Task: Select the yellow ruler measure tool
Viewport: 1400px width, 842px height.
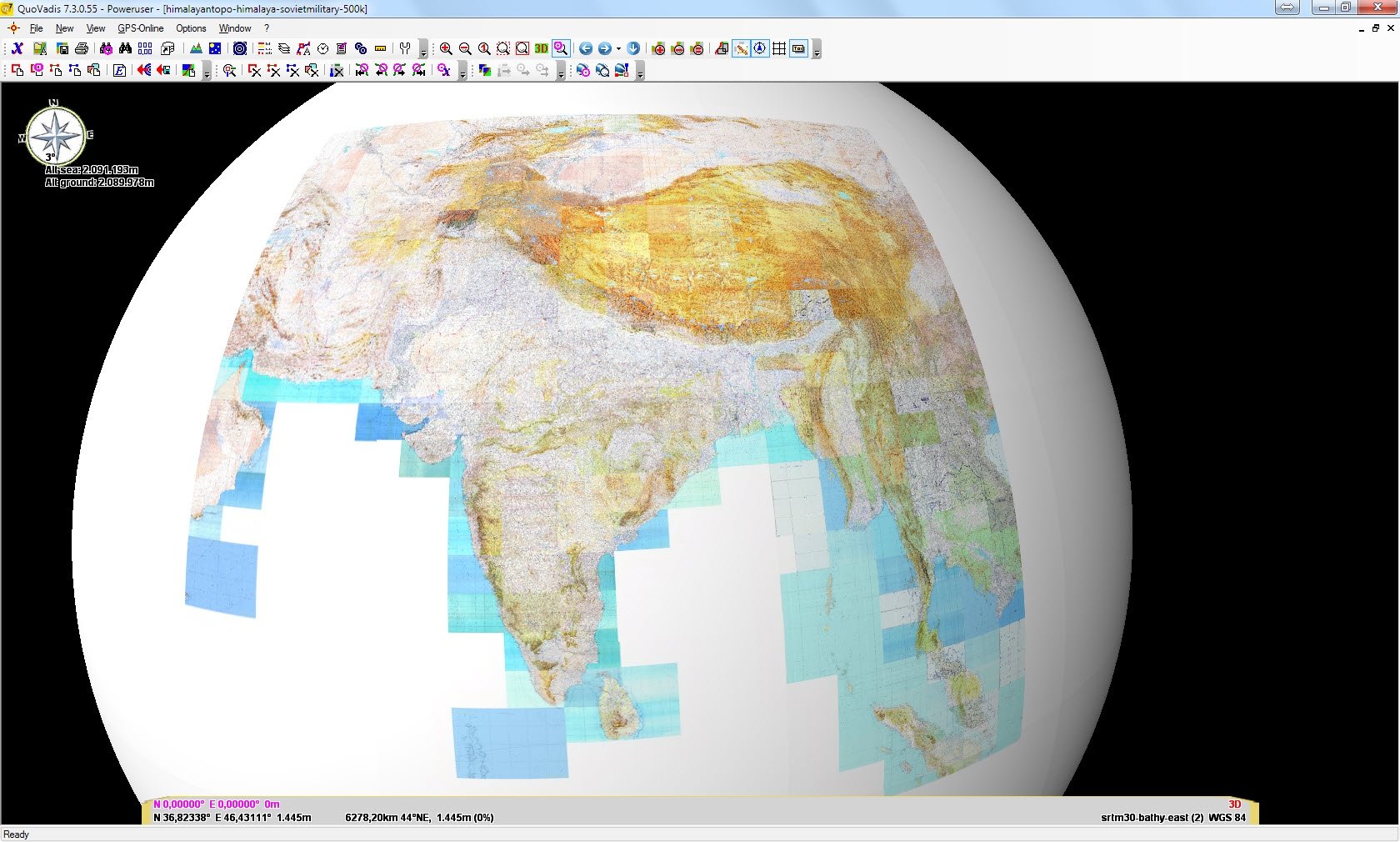Action: (x=380, y=48)
